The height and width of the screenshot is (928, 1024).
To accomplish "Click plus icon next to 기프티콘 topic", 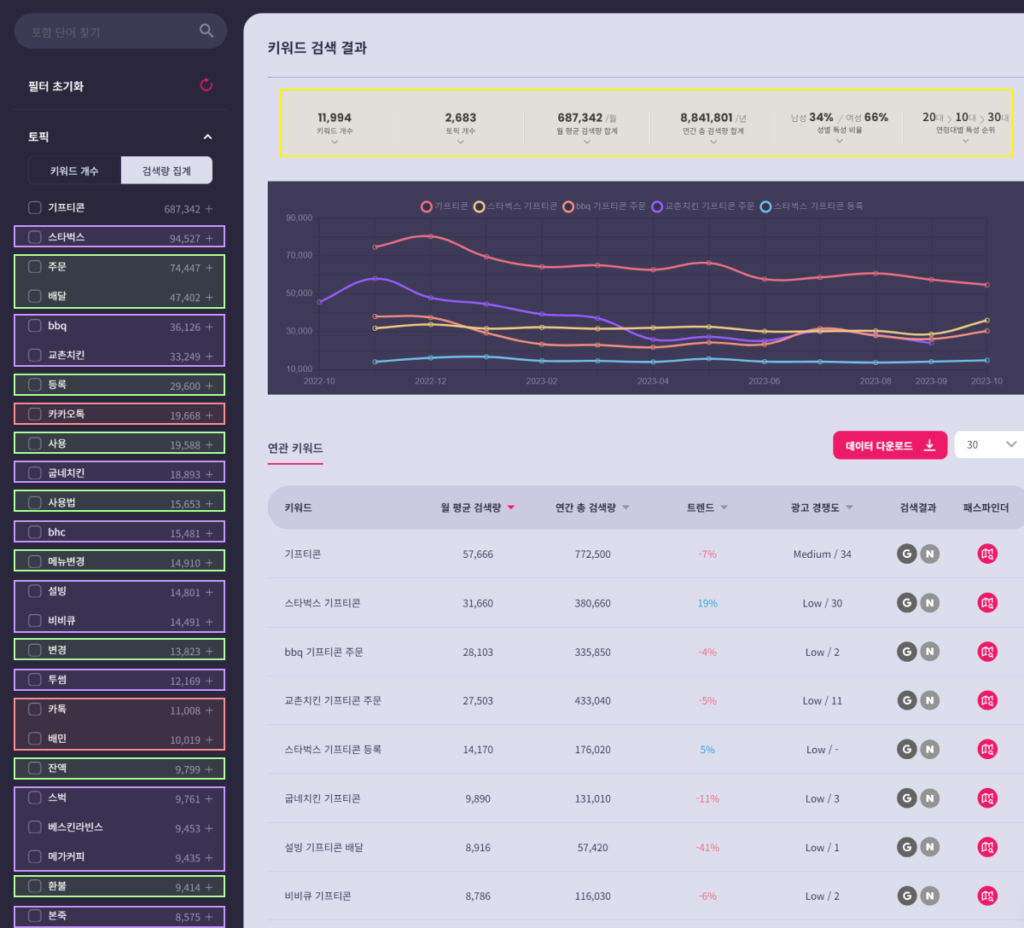I will pyautogui.click(x=209, y=209).
